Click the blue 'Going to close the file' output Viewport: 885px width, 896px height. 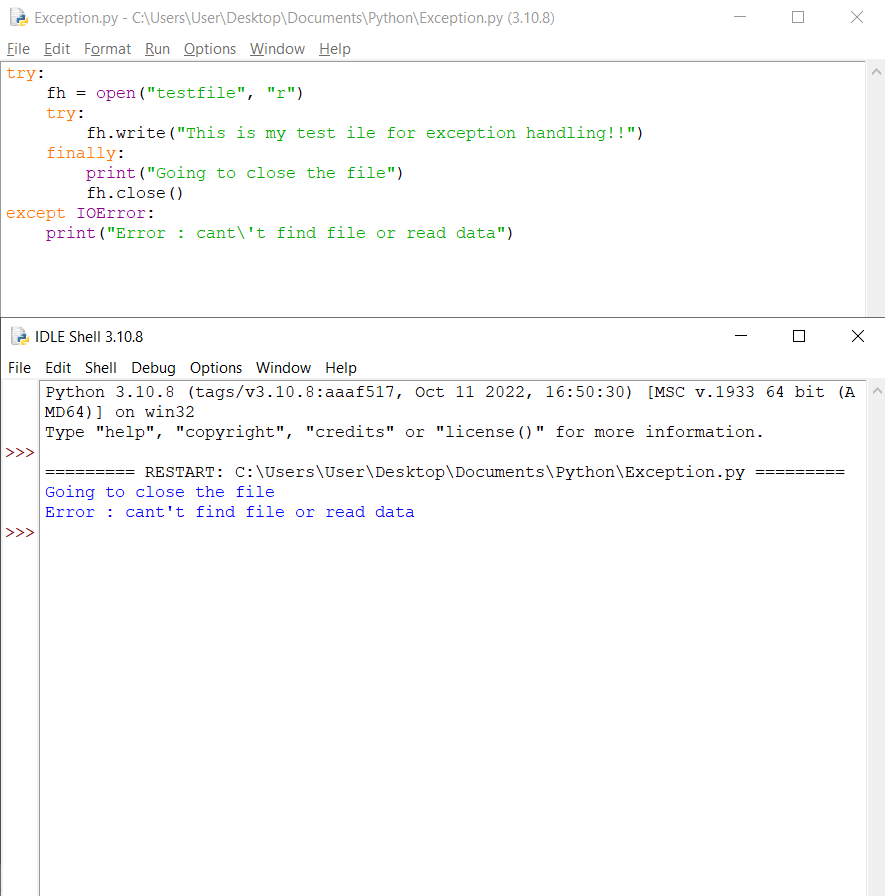160,491
